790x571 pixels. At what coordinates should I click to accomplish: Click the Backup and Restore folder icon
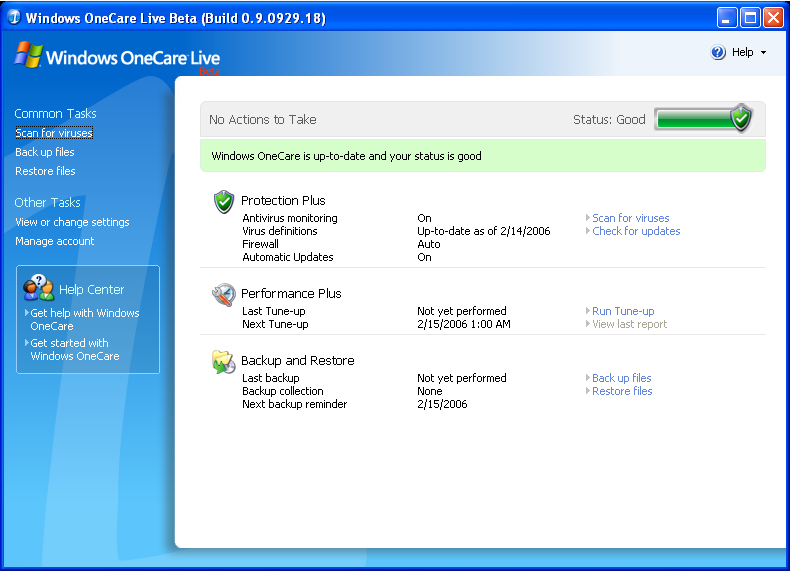(223, 362)
